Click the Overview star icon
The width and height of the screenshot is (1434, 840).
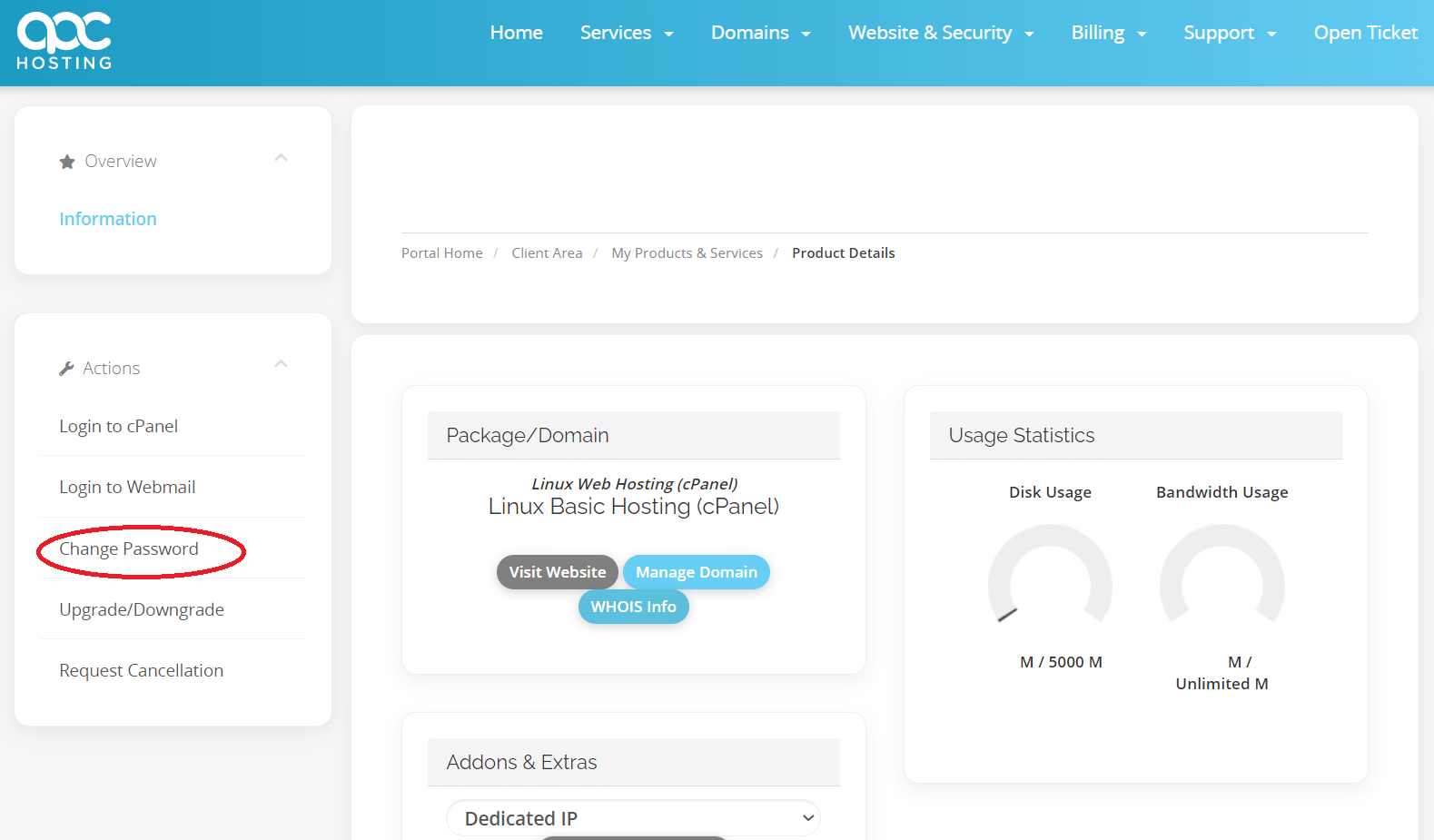67,162
